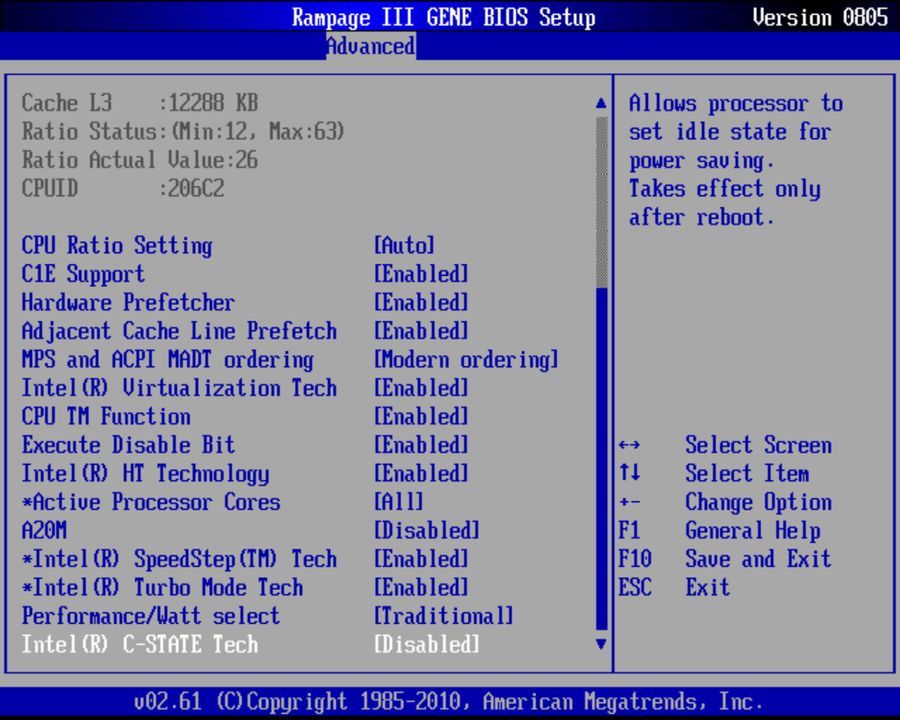The height and width of the screenshot is (720, 900).
Task: Click the up-down arrows key hint
Action: click(630, 473)
